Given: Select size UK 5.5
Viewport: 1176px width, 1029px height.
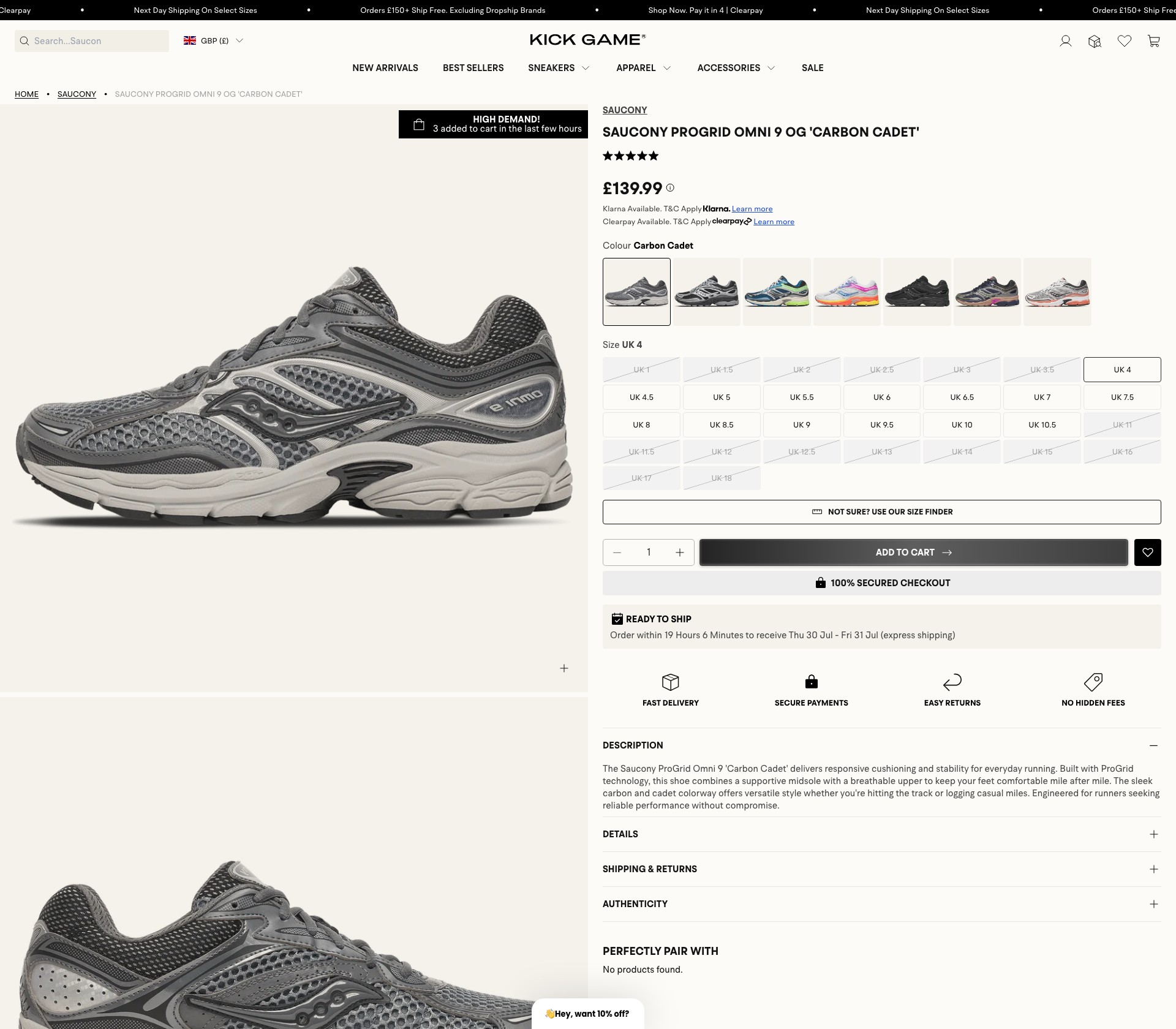Looking at the screenshot, I should click(802, 397).
